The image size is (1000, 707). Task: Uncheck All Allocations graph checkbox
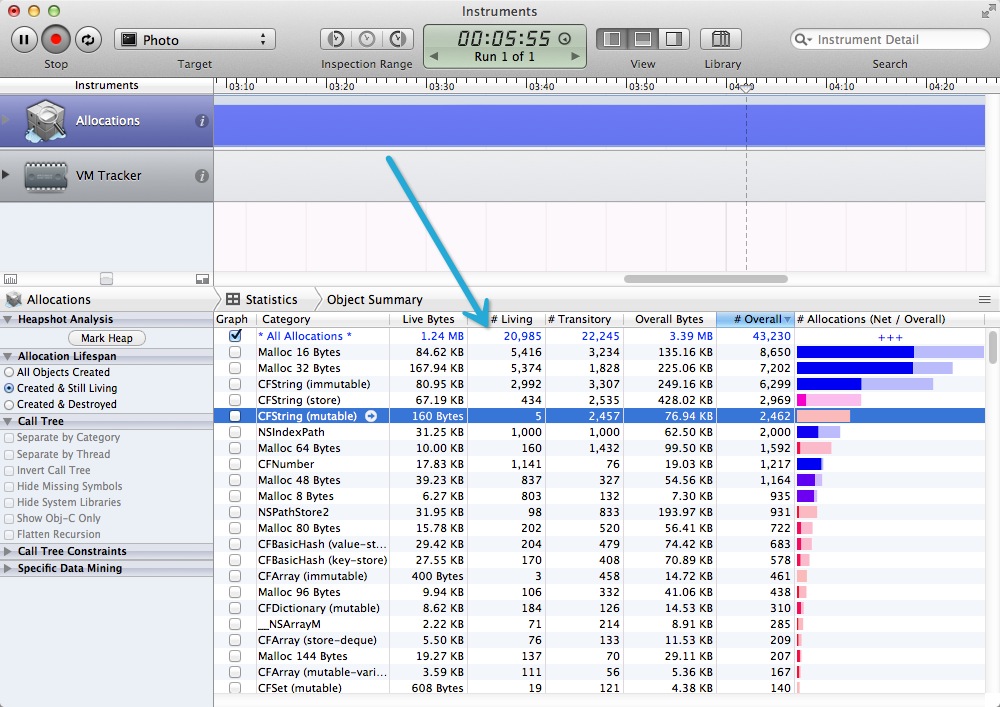point(235,335)
